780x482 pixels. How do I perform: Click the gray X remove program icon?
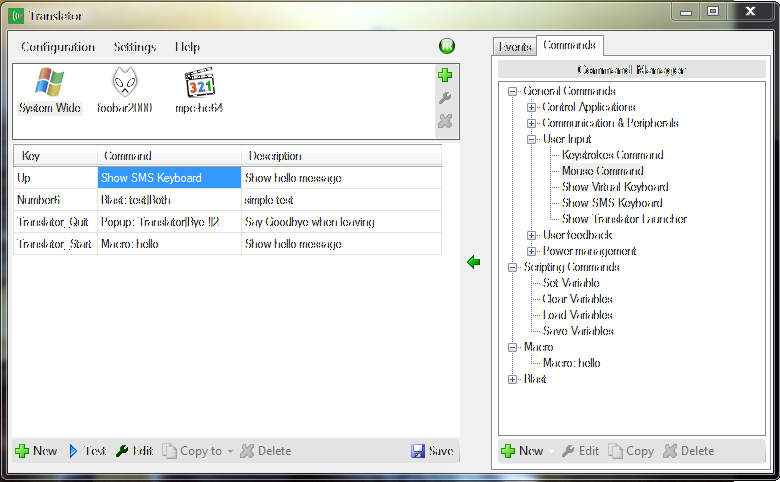[x=445, y=121]
